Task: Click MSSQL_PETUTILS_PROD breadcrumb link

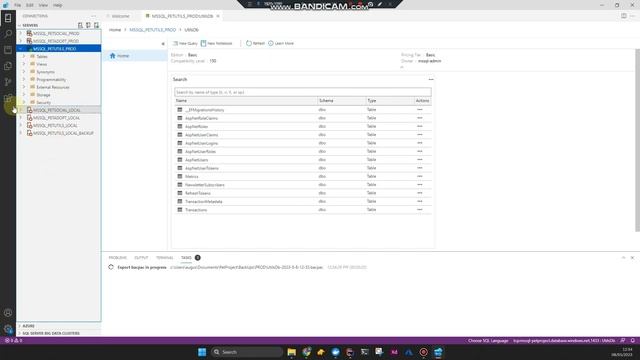Action: click(153, 30)
